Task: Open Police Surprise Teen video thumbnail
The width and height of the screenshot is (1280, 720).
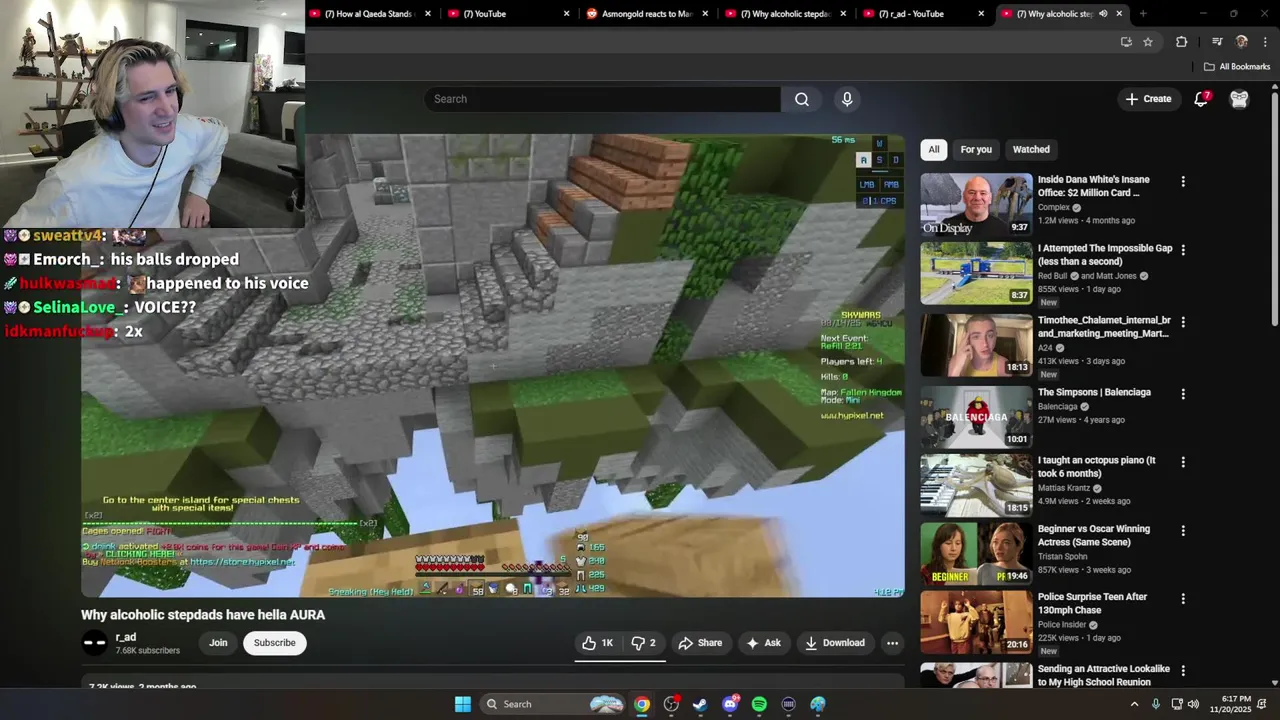Action: tap(976, 621)
